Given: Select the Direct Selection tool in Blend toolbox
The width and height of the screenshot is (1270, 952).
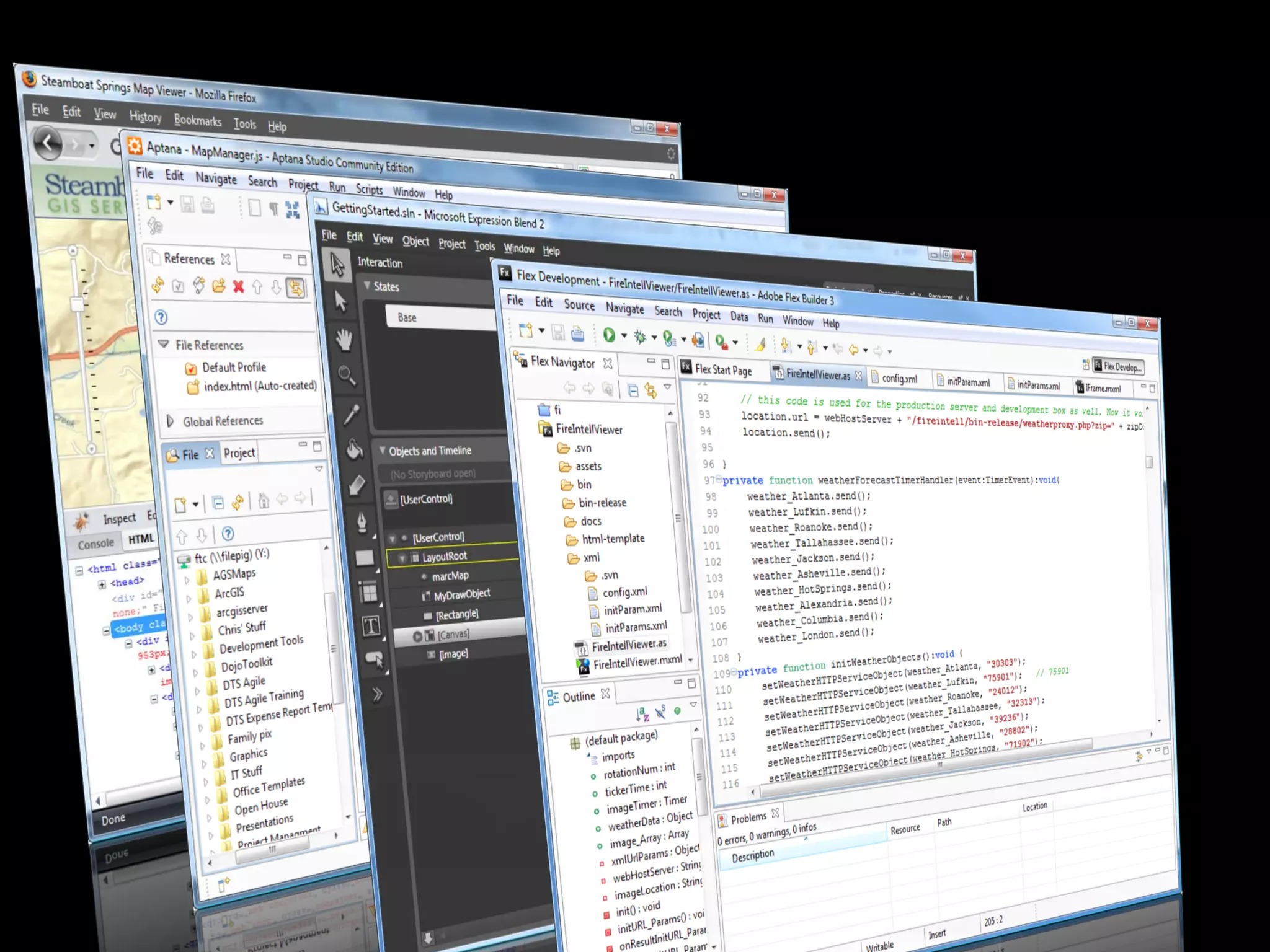Looking at the screenshot, I should [x=340, y=302].
